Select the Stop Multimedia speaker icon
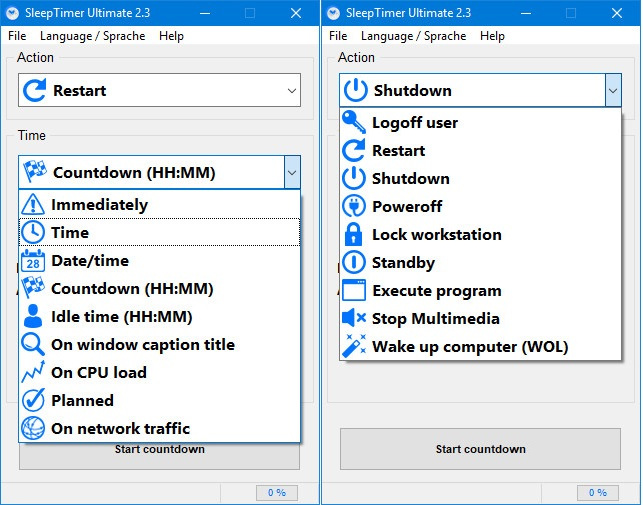Screen dimensions: 643x505 [353, 318]
